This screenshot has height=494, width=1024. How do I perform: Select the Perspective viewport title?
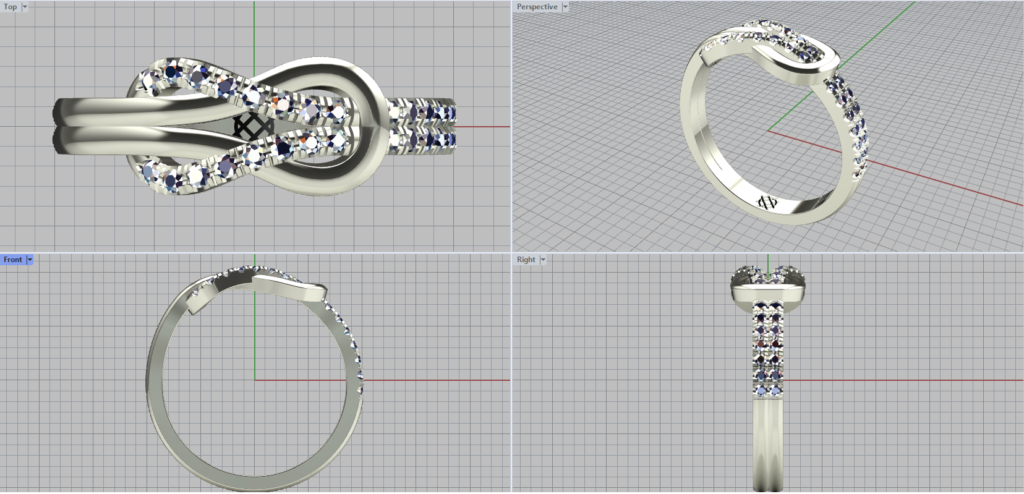(537, 6)
